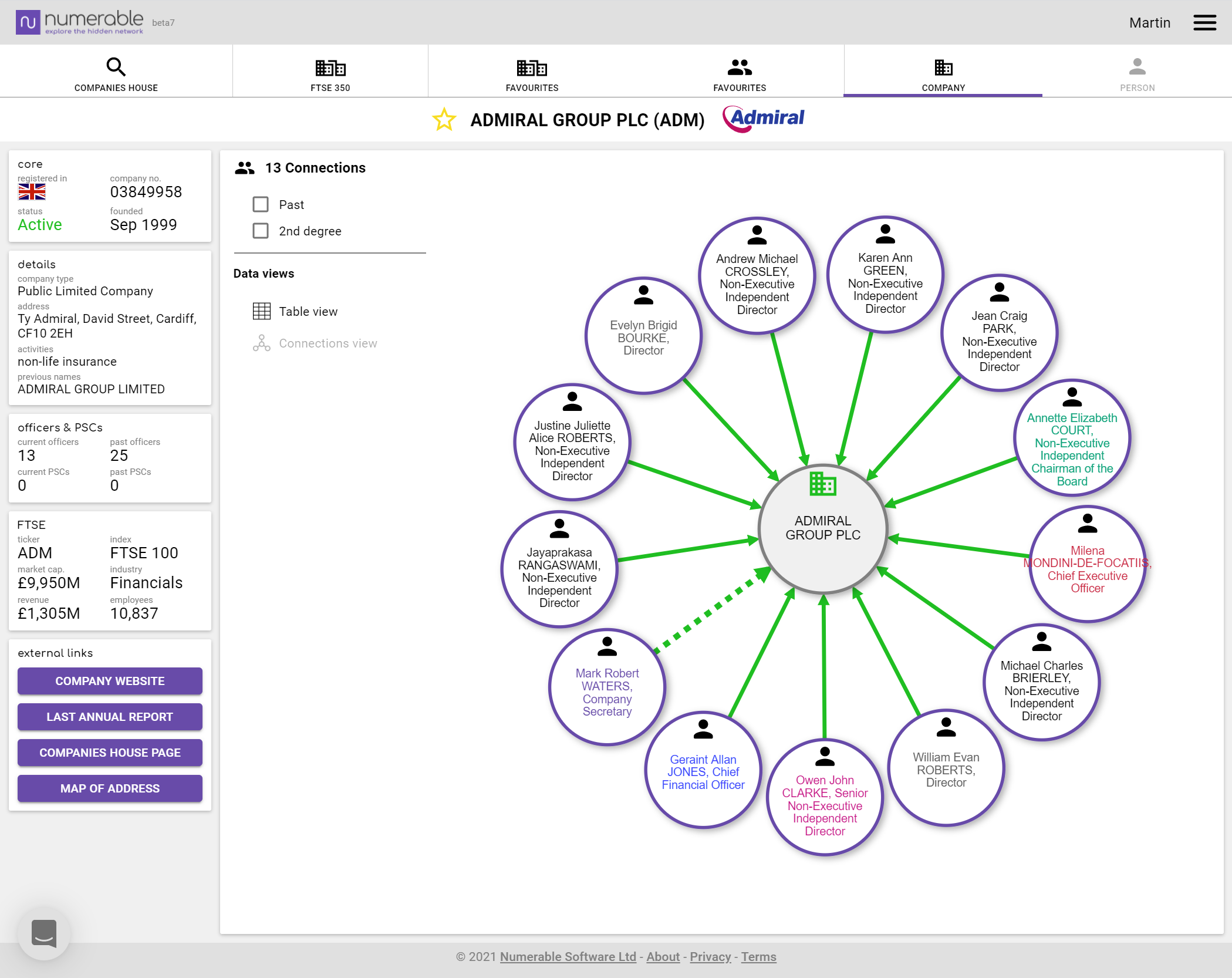
Task: Click the people Favourites icon
Action: [x=740, y=67]
